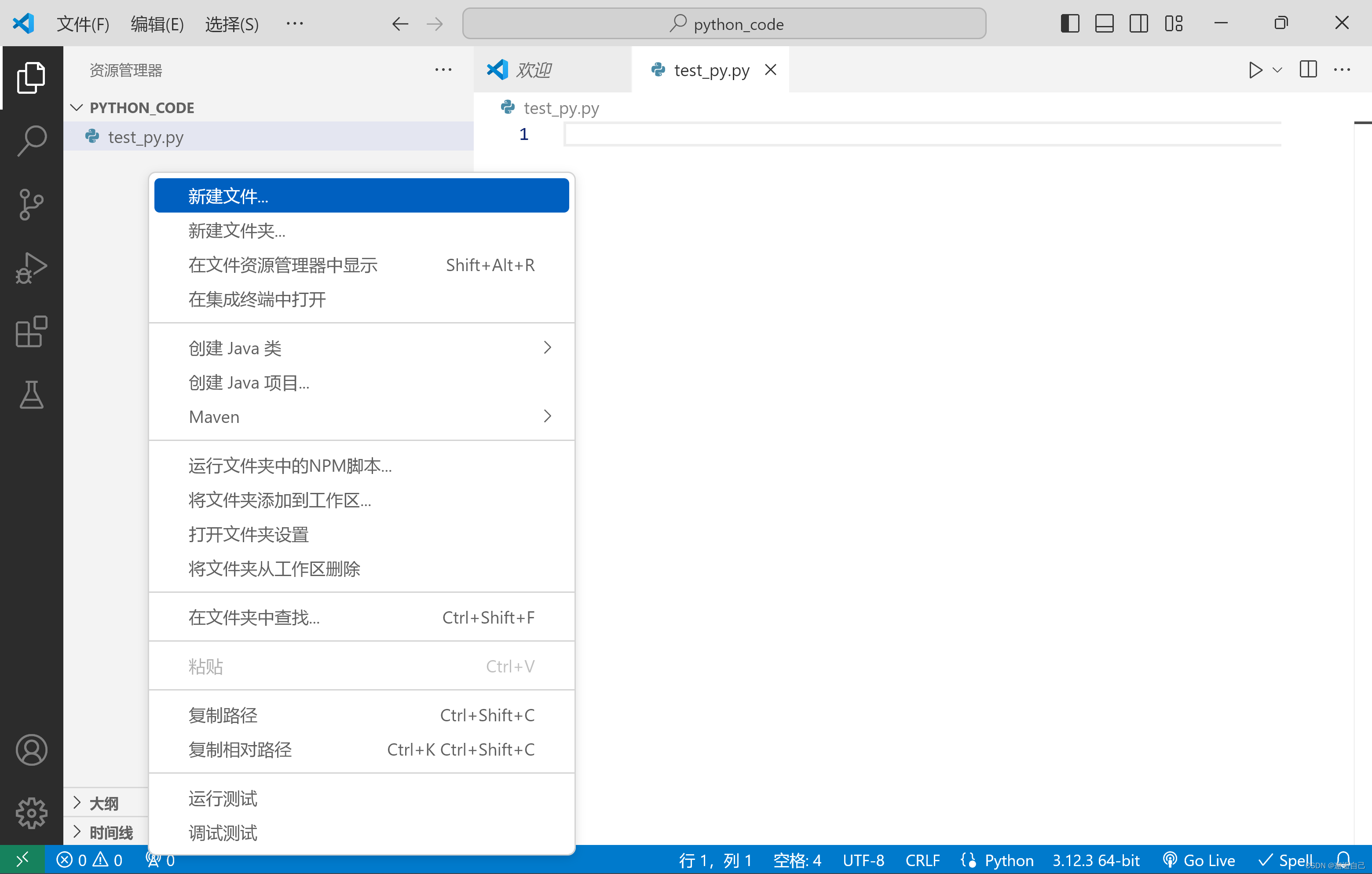Run the Python file with the play button
Screen dimensions: 1372x874
(x=1255, y=70)
